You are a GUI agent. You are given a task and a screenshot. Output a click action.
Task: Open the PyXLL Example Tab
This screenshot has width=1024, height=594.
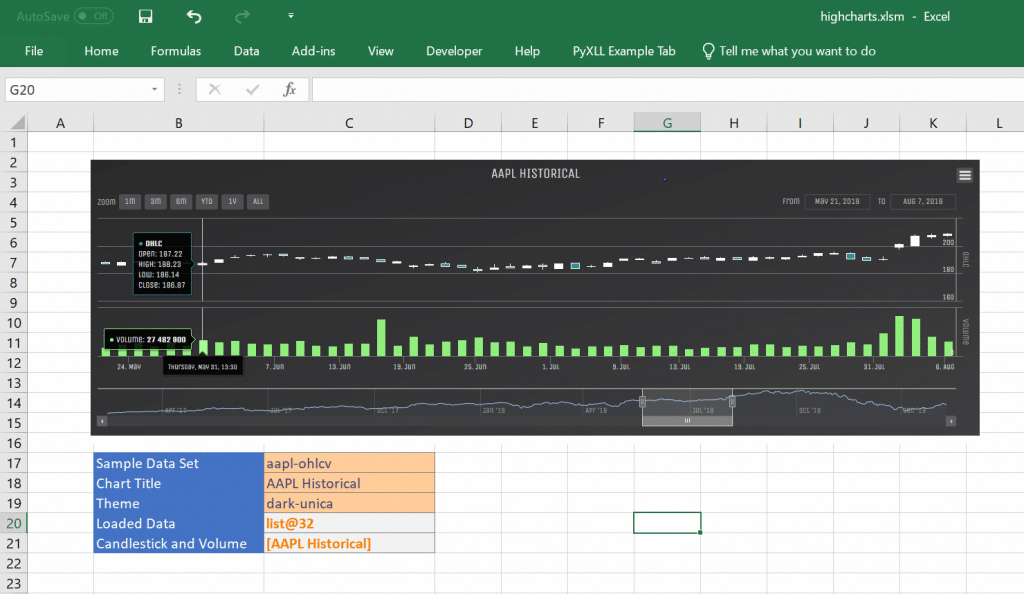[624, 51]
